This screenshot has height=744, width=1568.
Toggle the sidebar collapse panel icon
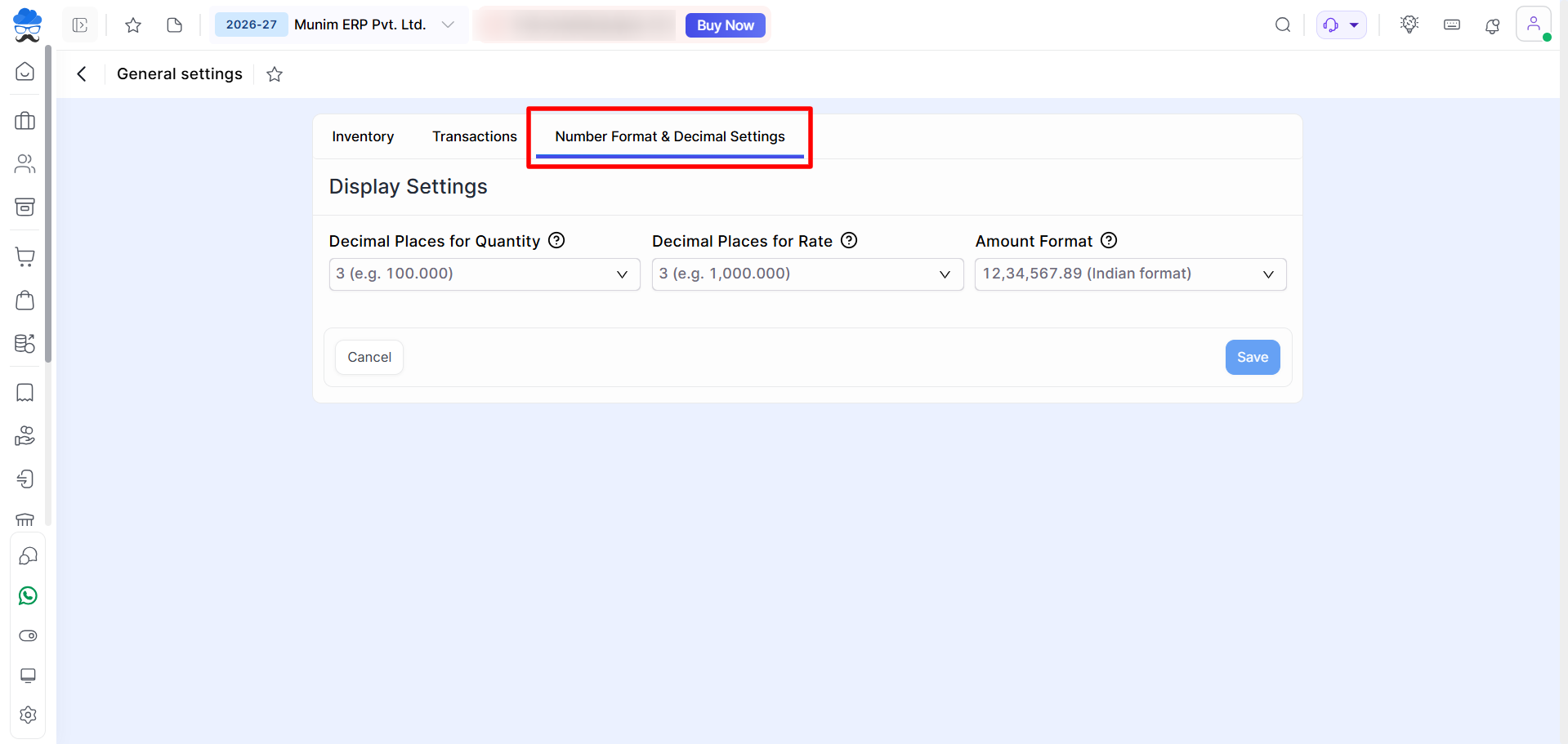tap(80, 25)
